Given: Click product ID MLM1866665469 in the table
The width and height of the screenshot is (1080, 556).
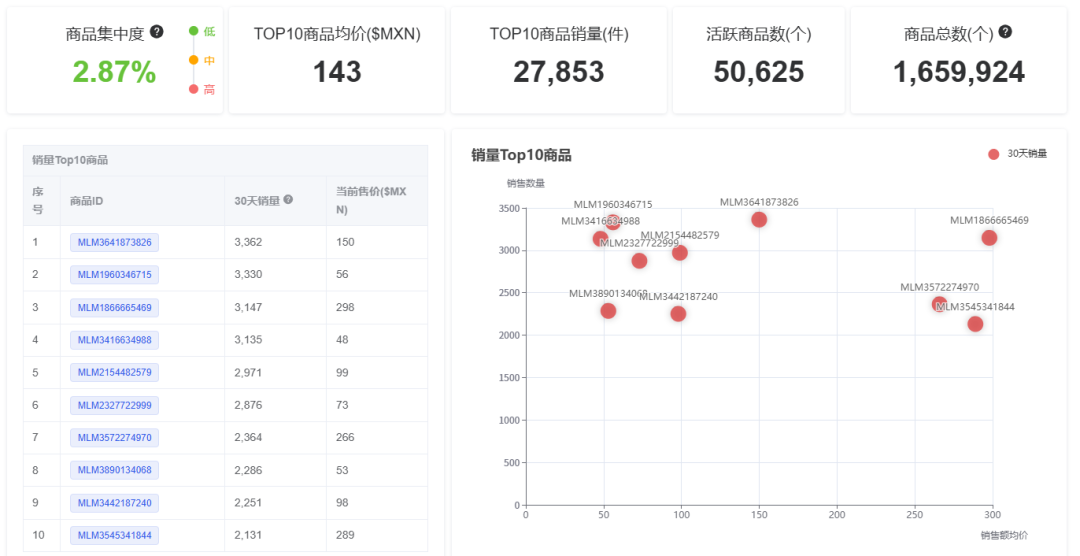Looking at the screenshot, I should pos(114,307).
